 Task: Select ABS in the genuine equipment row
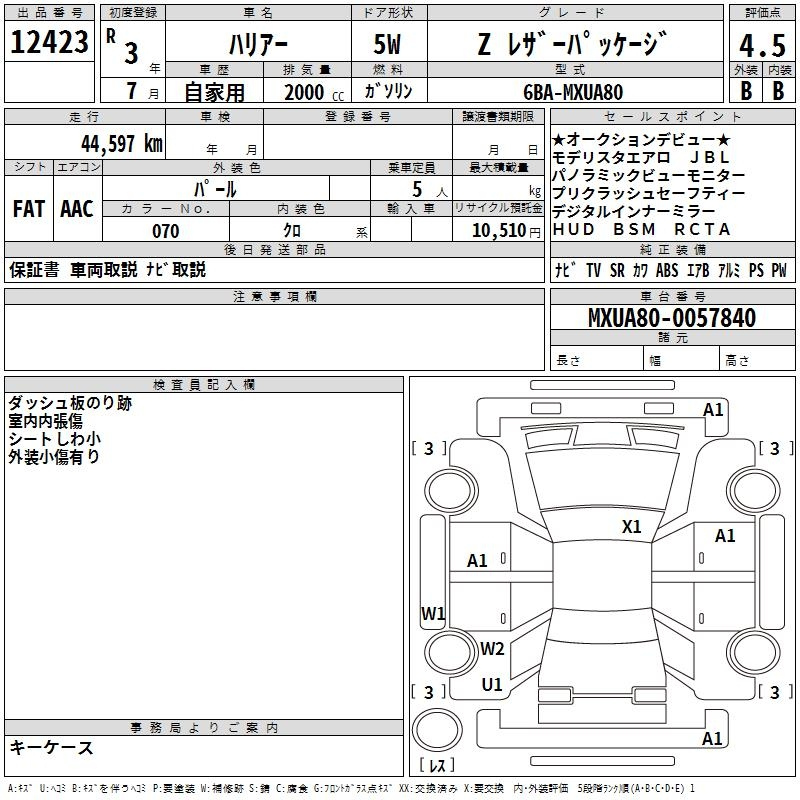tap(667, 270)
